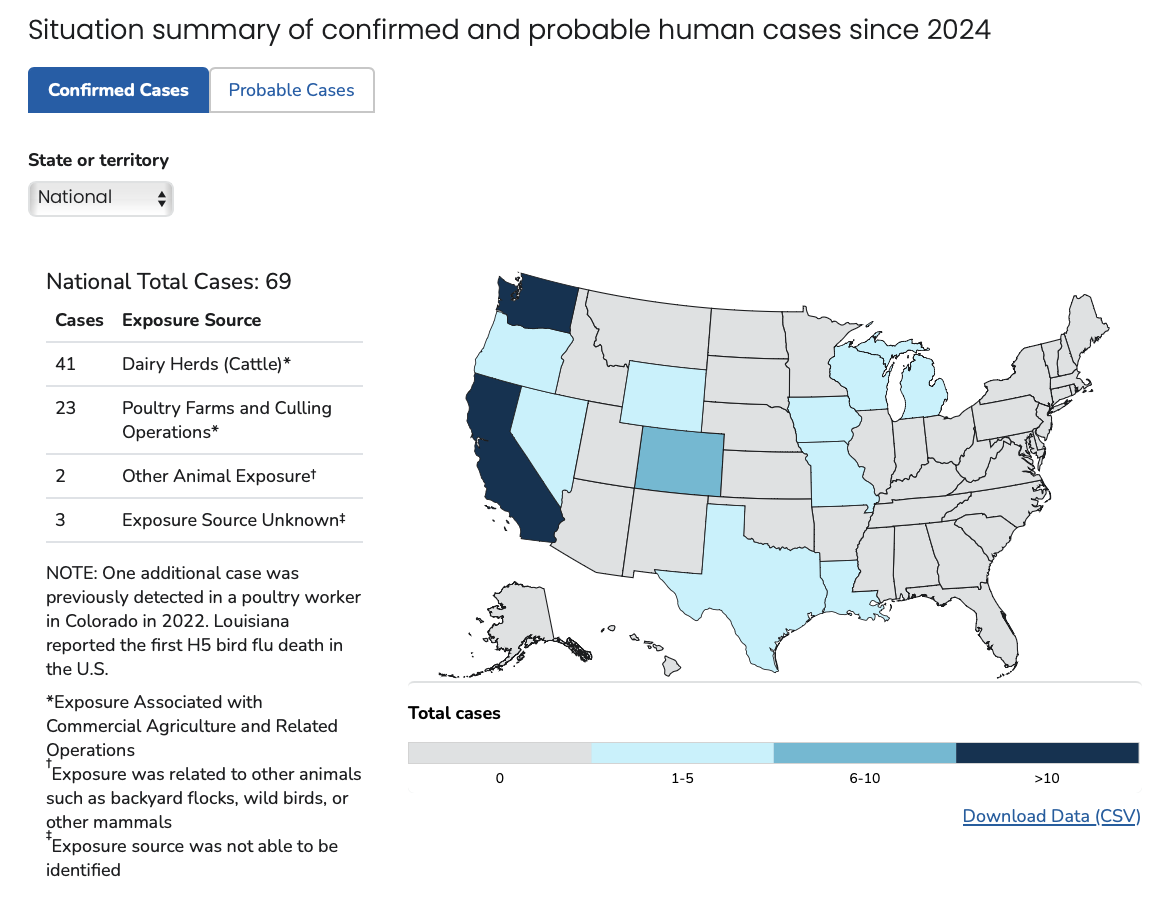Click the dark >10 cases legend swatch
1164x906 pixels.
click(x=1047, y=752)
